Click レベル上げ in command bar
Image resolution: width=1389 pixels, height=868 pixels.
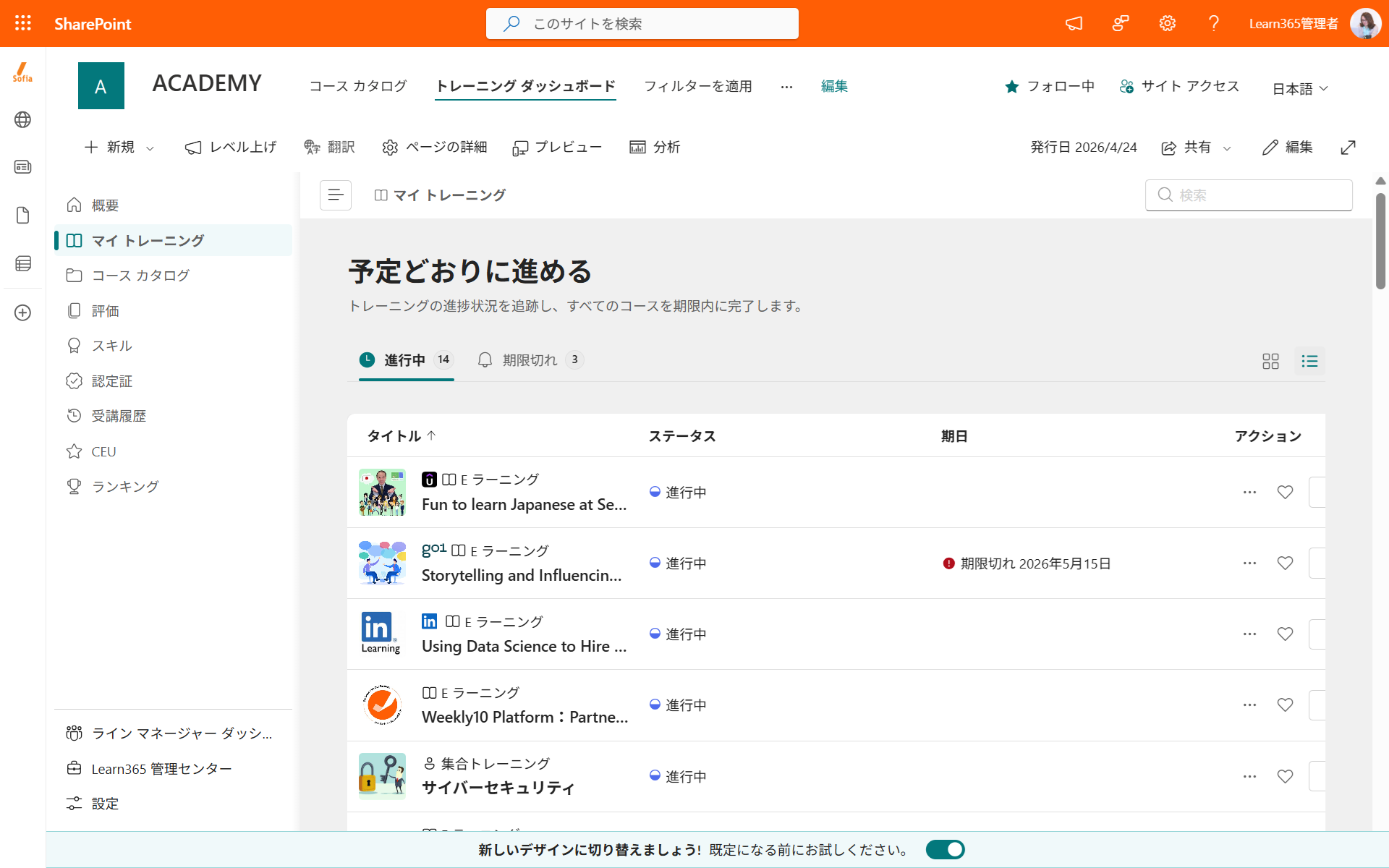(x=231, y=148)
